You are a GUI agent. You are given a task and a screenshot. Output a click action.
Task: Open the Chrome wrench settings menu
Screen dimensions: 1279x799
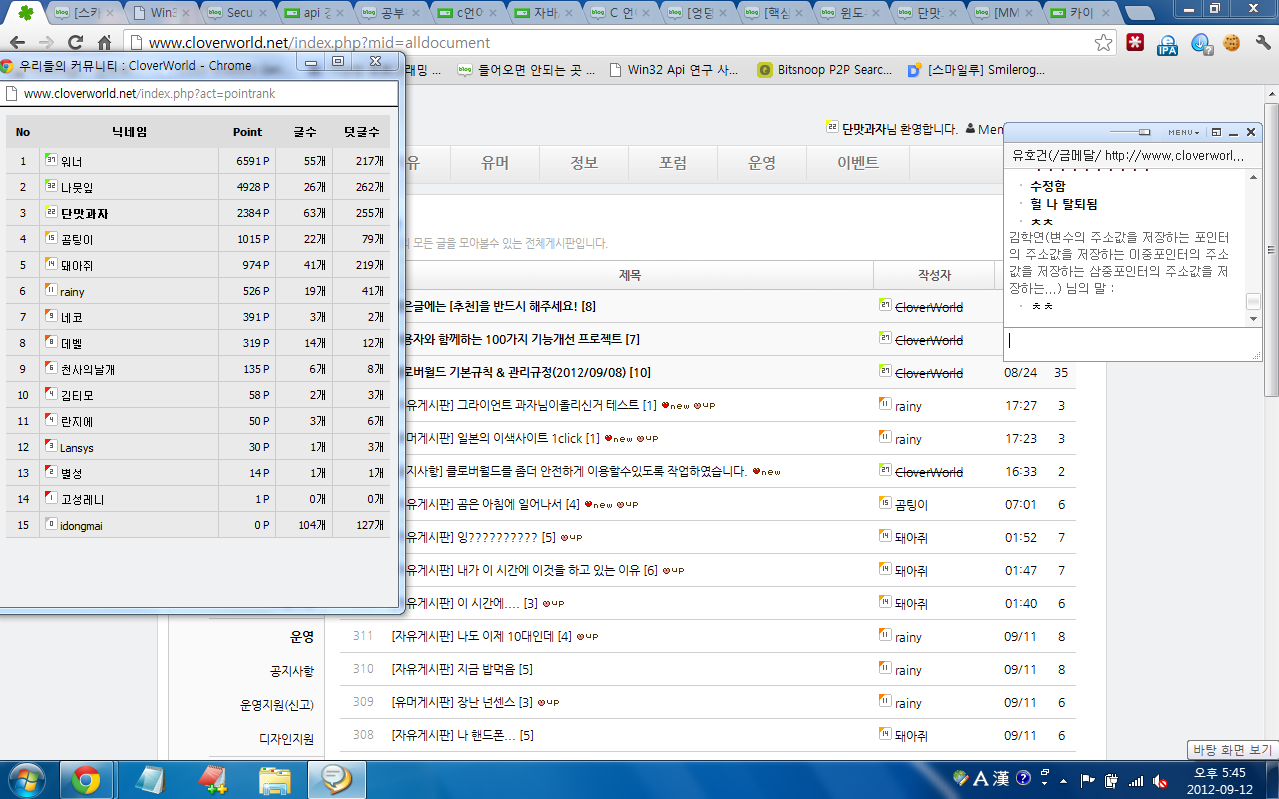(x=1262, y=43)
